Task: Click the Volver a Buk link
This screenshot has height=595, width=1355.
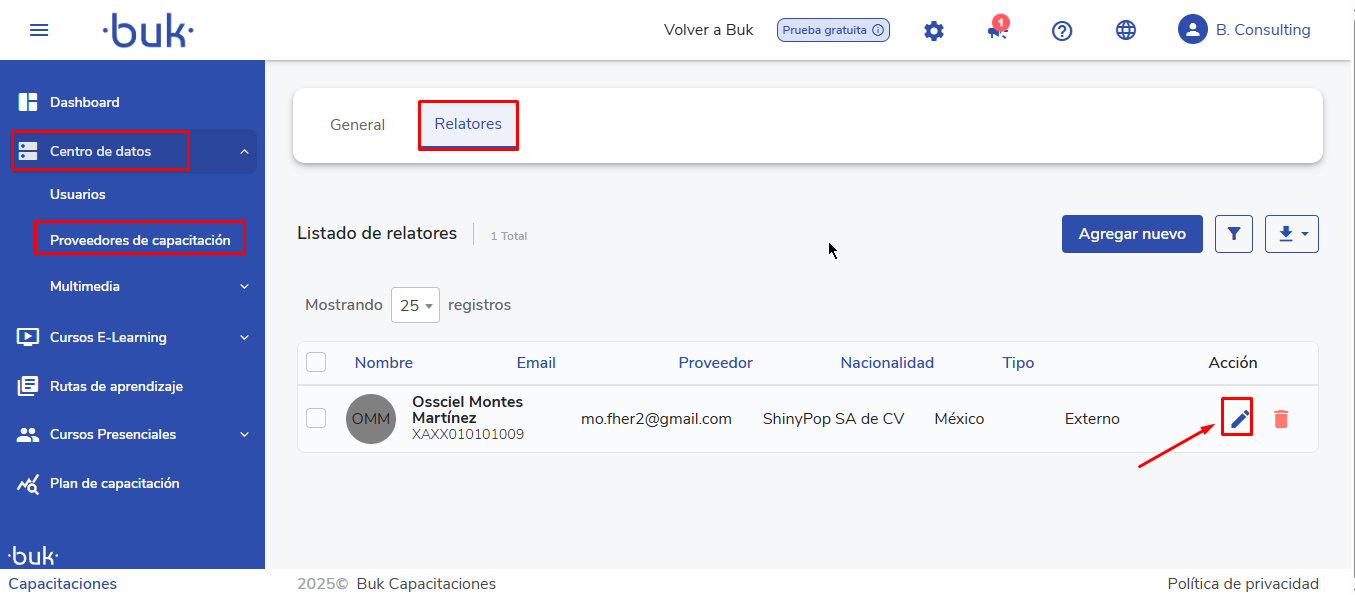Action: point(708,30)
